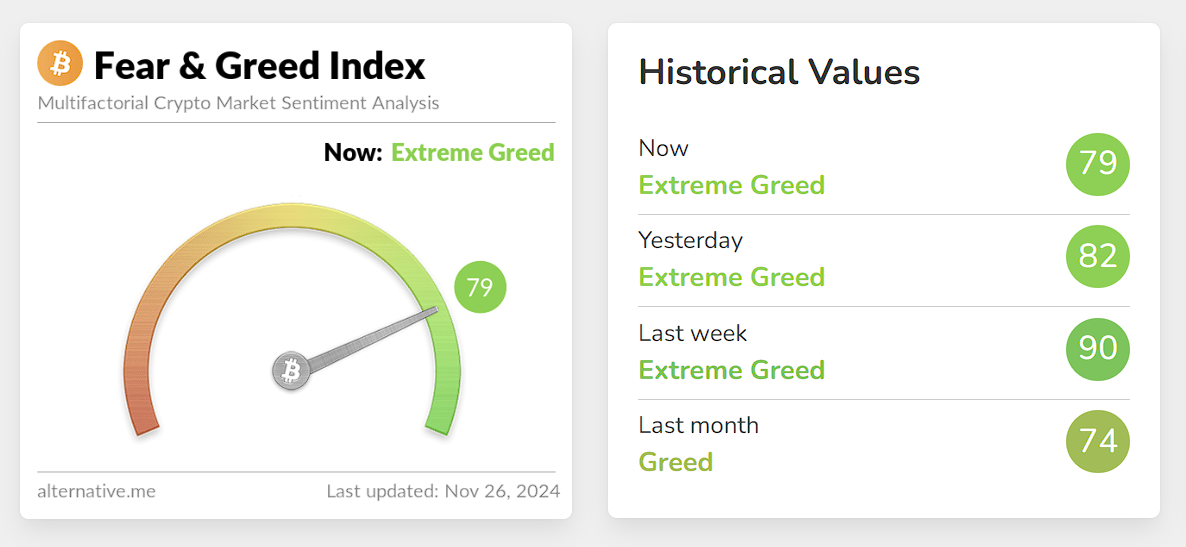1186x547 pixels.
Task: Click the green greed end of the gauge
Action: 441,409
